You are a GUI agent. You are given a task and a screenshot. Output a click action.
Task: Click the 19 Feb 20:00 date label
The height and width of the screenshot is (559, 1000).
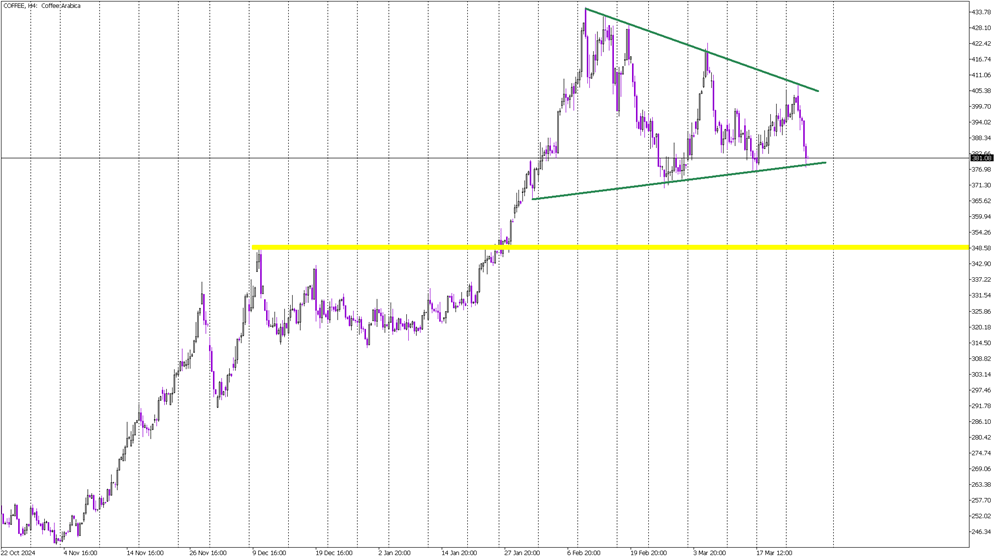[x=649, y=553]
